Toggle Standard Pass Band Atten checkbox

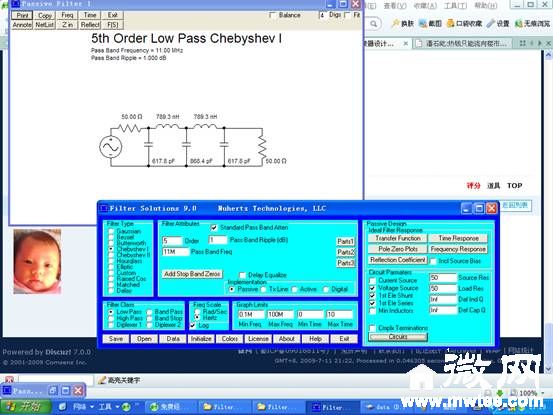214,228
